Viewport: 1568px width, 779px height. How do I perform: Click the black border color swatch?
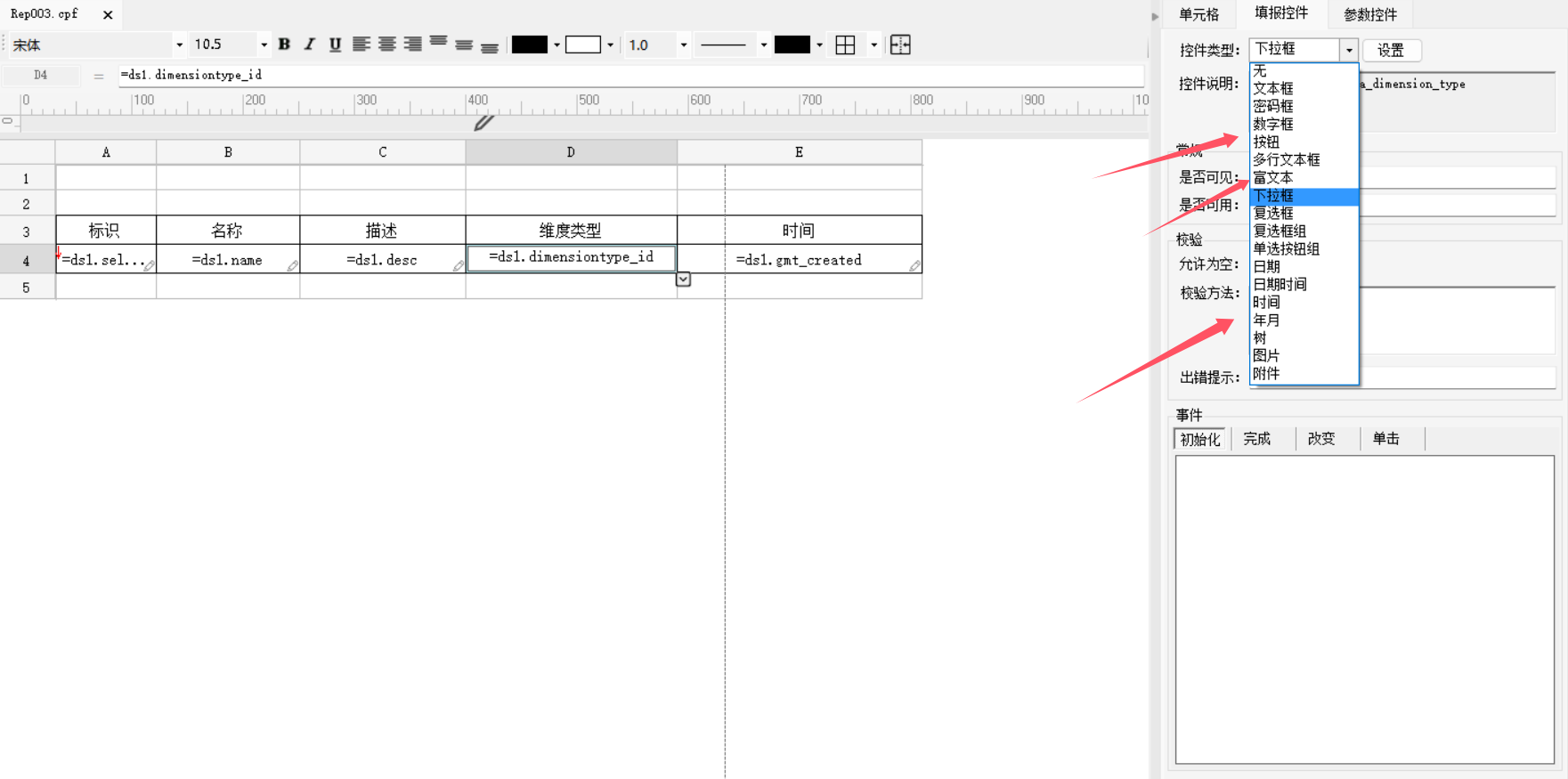pos(792,45)
